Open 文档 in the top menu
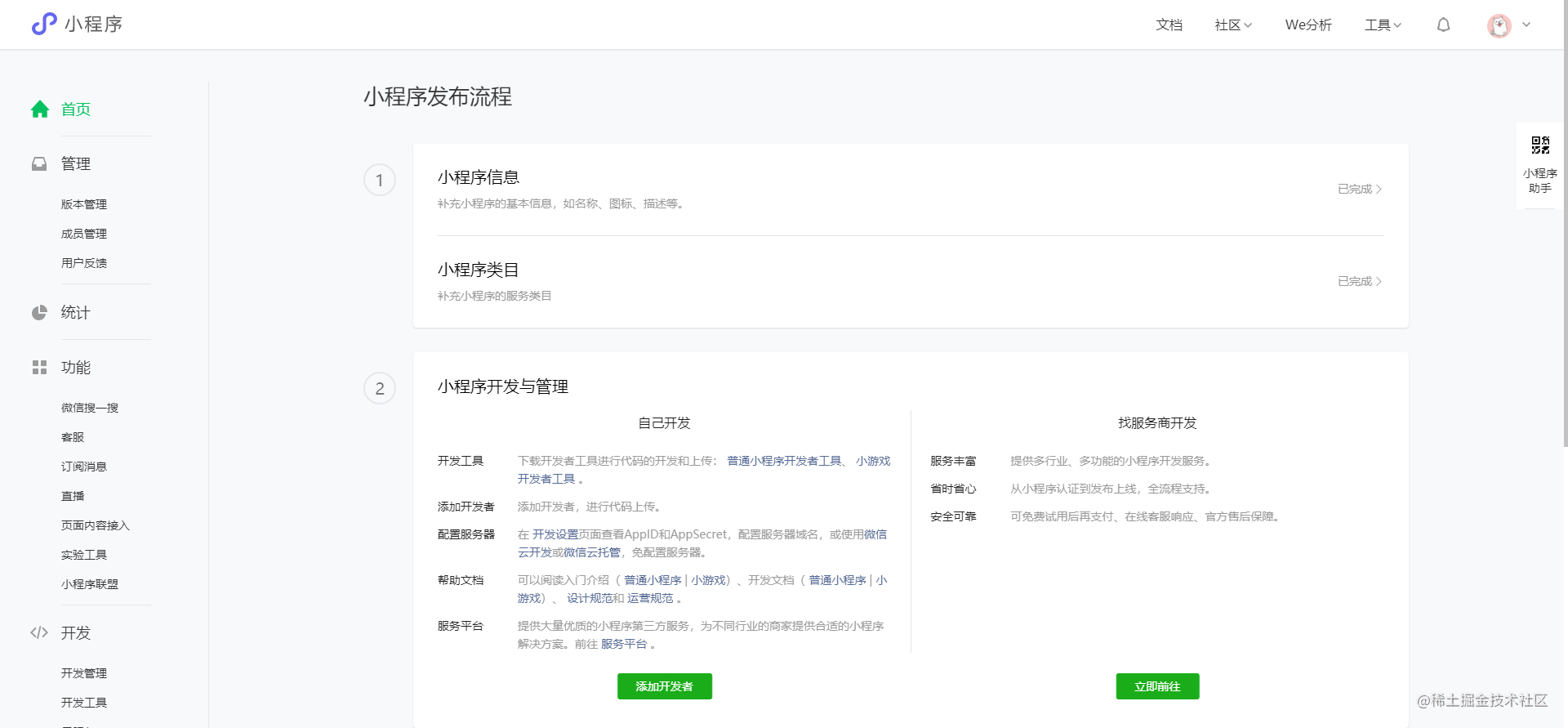The width and height of the screenshot is (1568, 728). [1169, 25]
